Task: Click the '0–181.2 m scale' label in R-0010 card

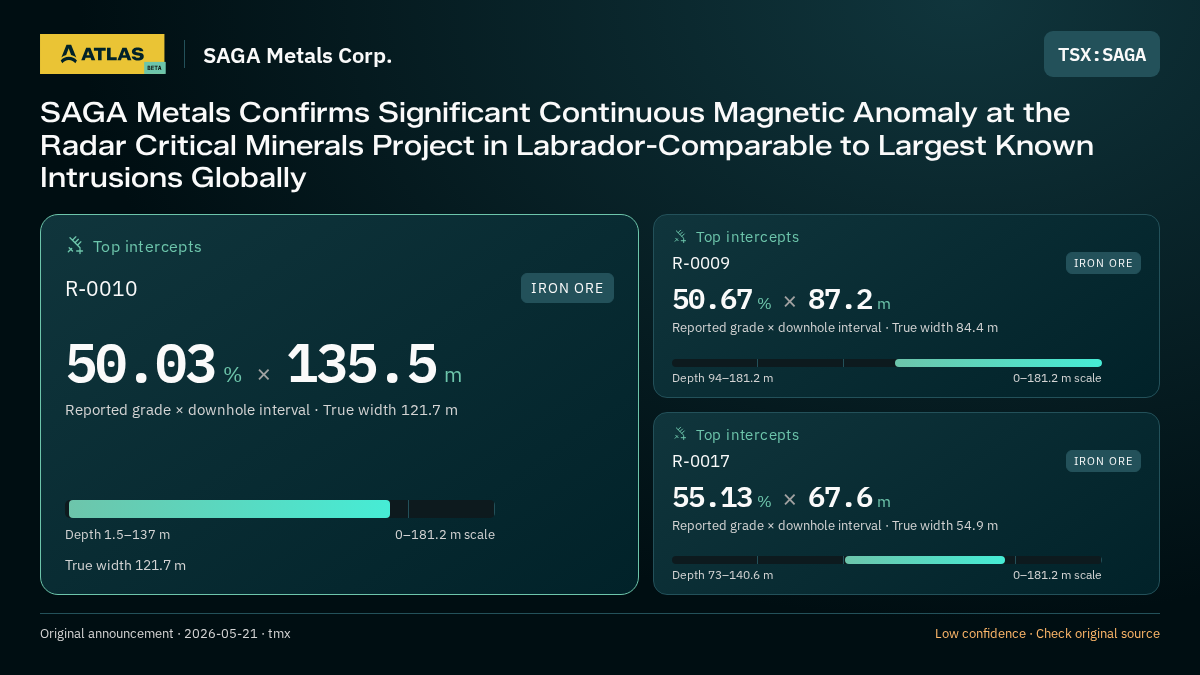Action: point(445,535)
